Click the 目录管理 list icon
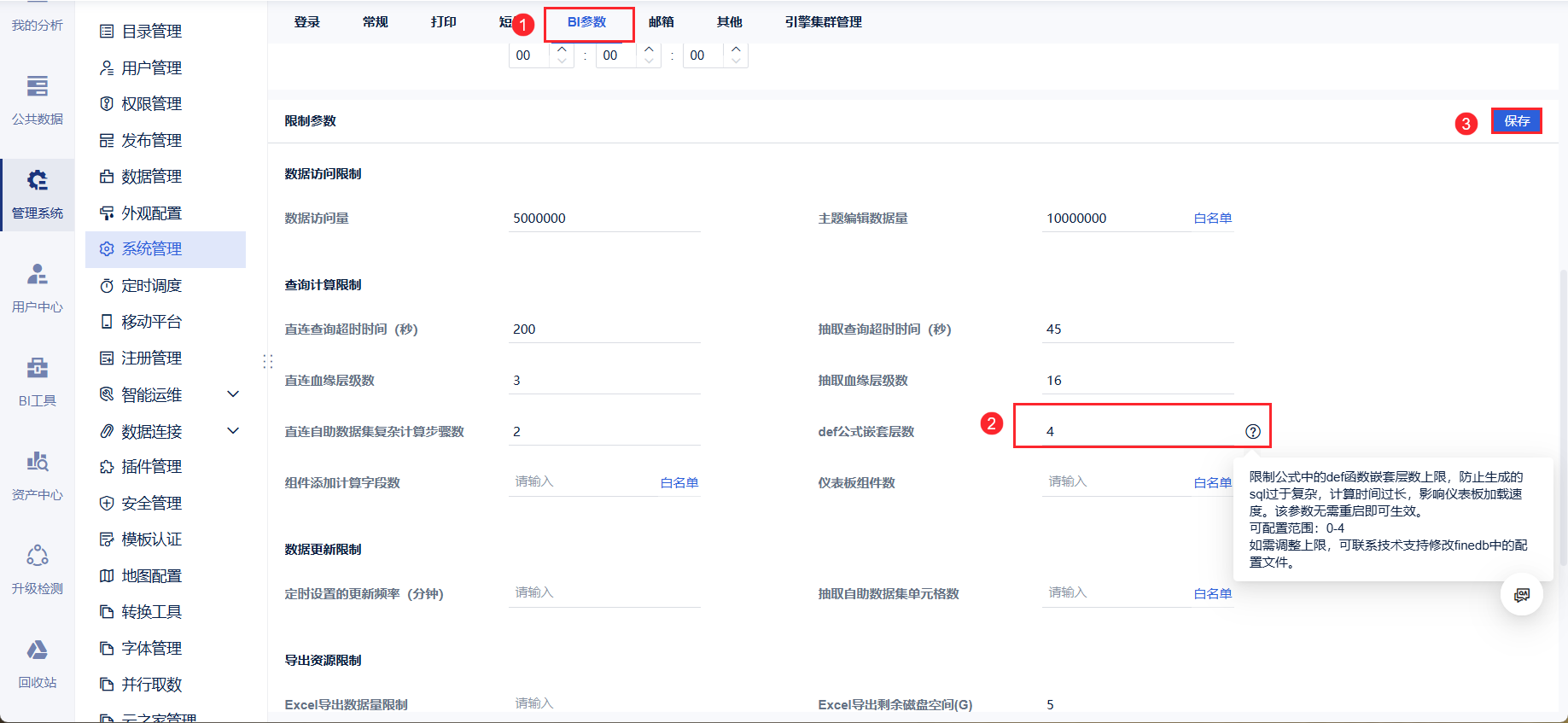Viewport: 1568px width, 723px height. pyautogui.click(x=107, y=32)
